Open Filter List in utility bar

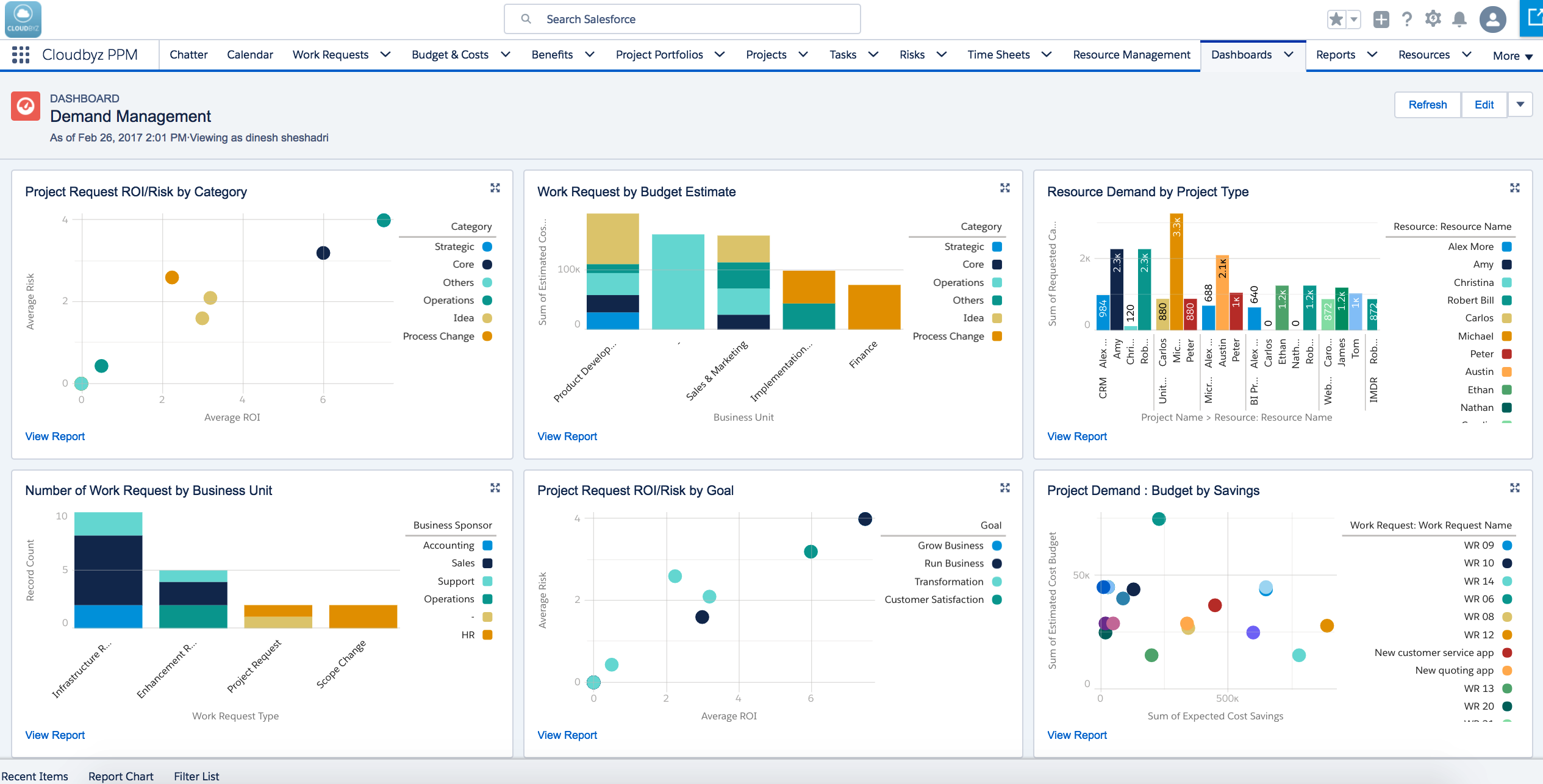(196, 776)
